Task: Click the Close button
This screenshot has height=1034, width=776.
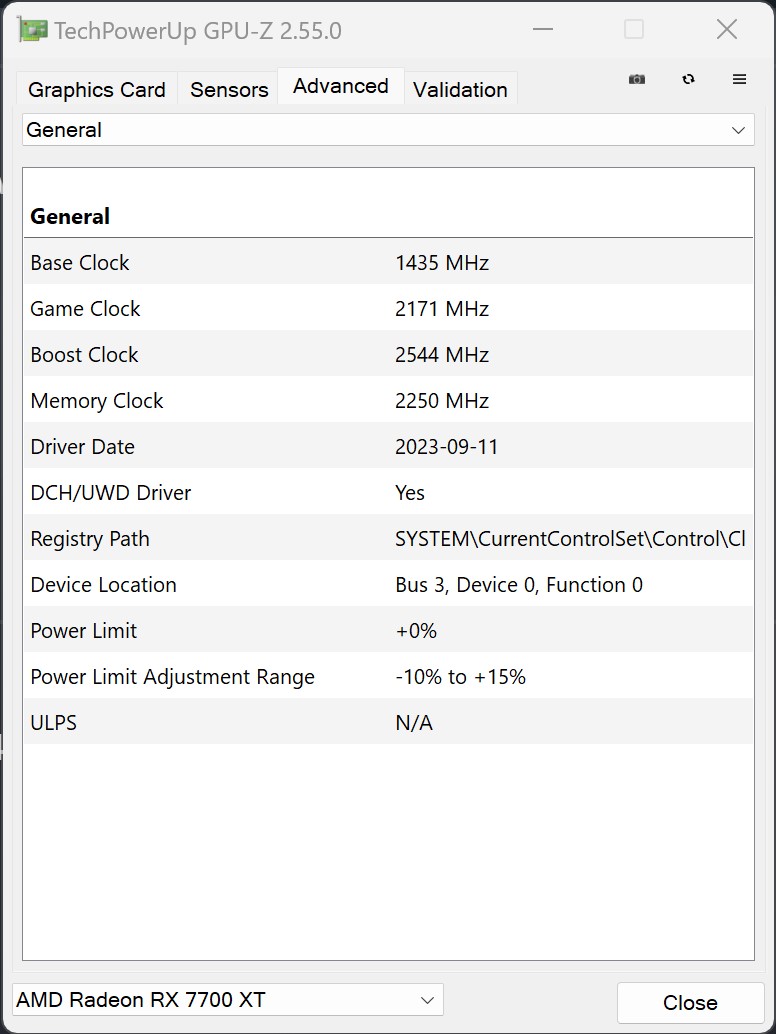Action: (x=690, y=1002)
